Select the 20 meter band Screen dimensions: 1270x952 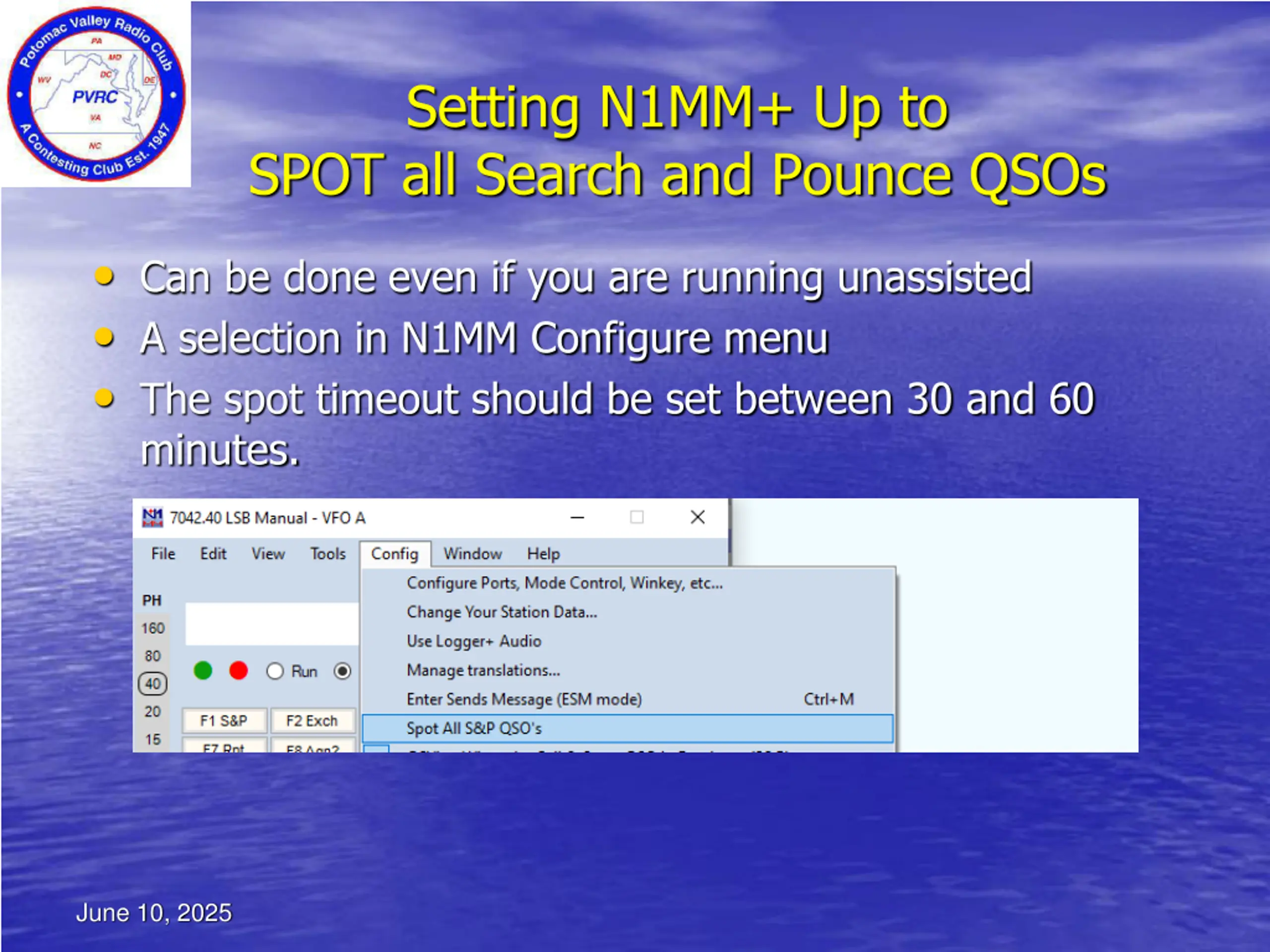pyautogui.click(x=153, y=712)
